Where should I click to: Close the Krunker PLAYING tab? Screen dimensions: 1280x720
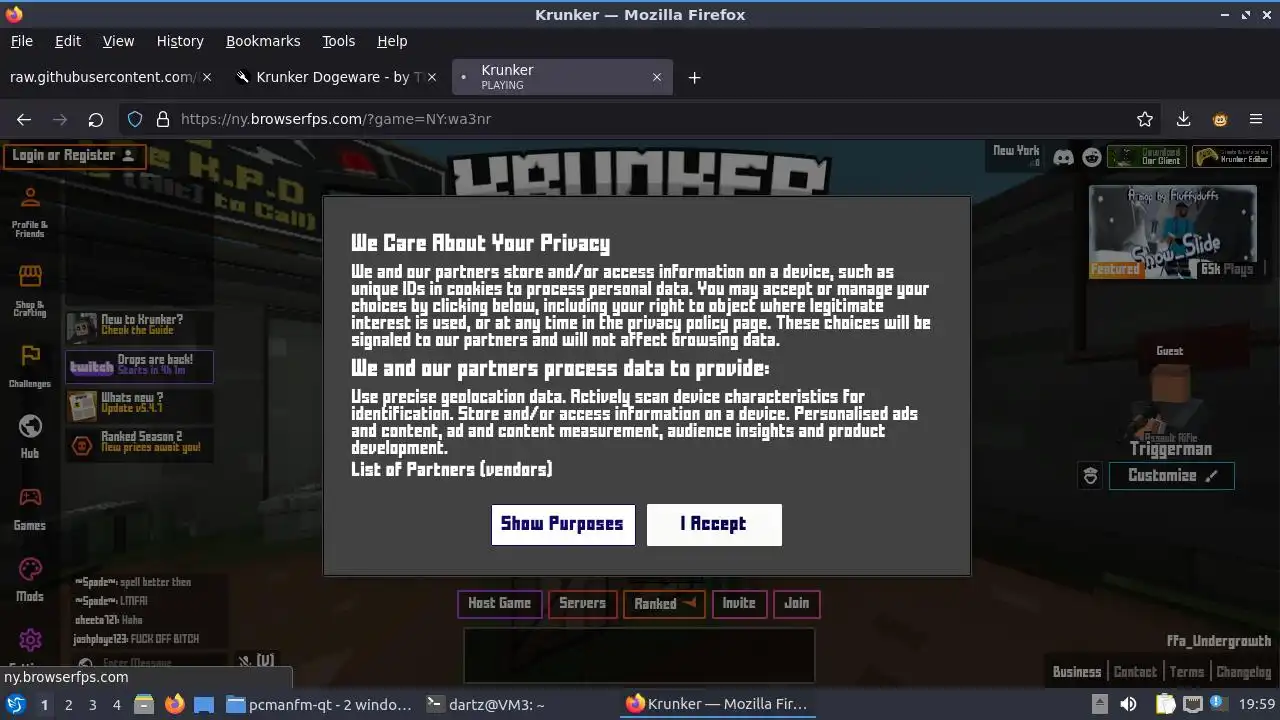(657, 77)
